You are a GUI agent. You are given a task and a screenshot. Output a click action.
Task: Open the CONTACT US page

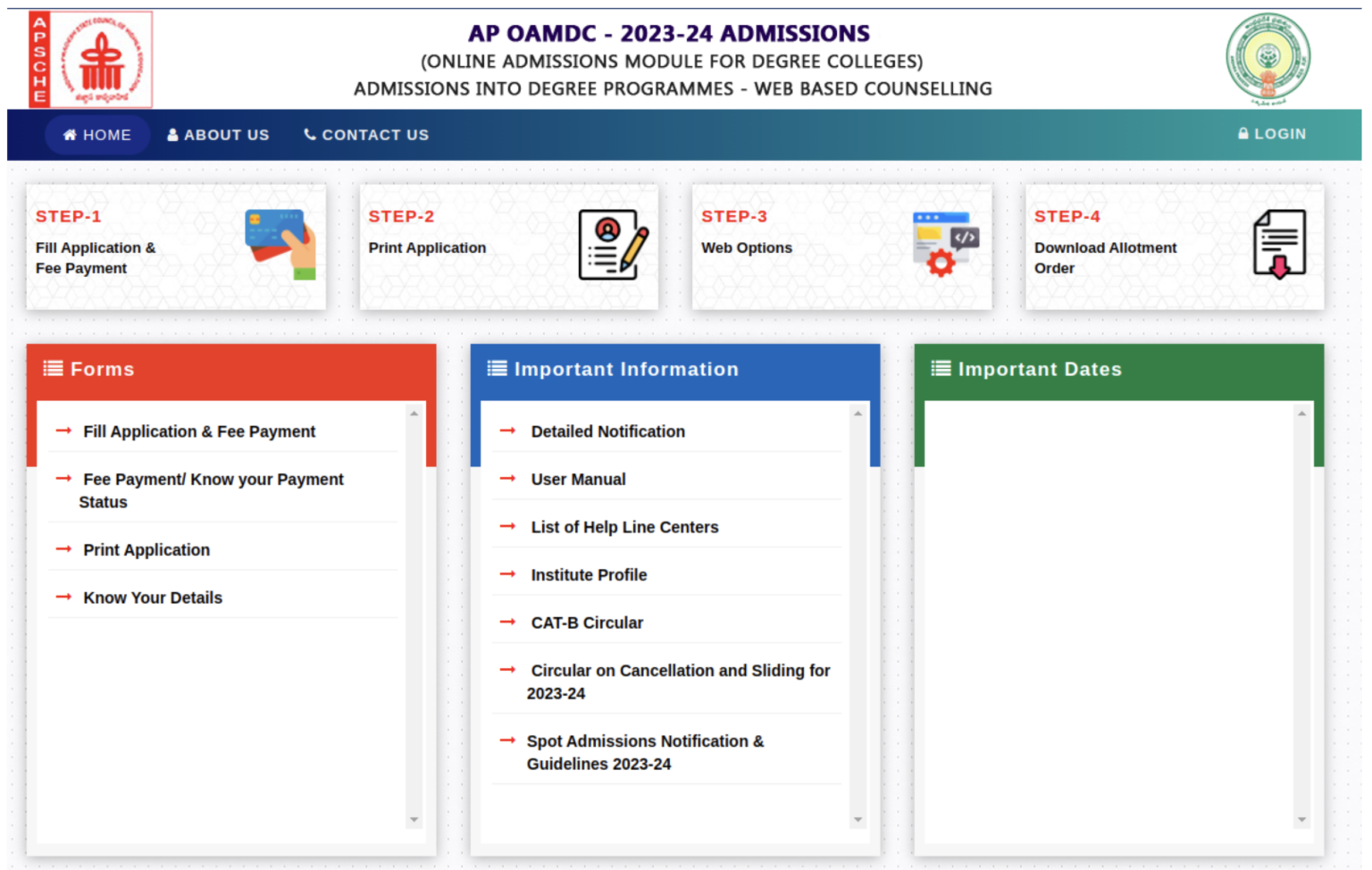coord(375,134)
